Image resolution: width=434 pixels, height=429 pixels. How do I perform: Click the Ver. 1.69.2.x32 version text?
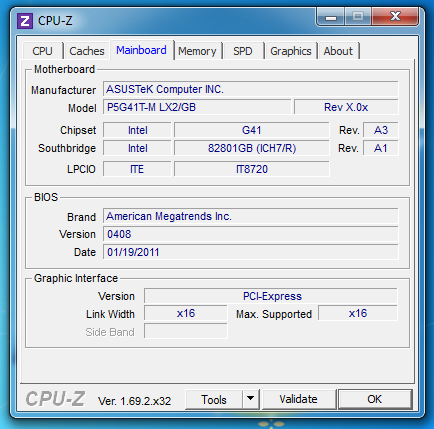(x=134, y=401)
